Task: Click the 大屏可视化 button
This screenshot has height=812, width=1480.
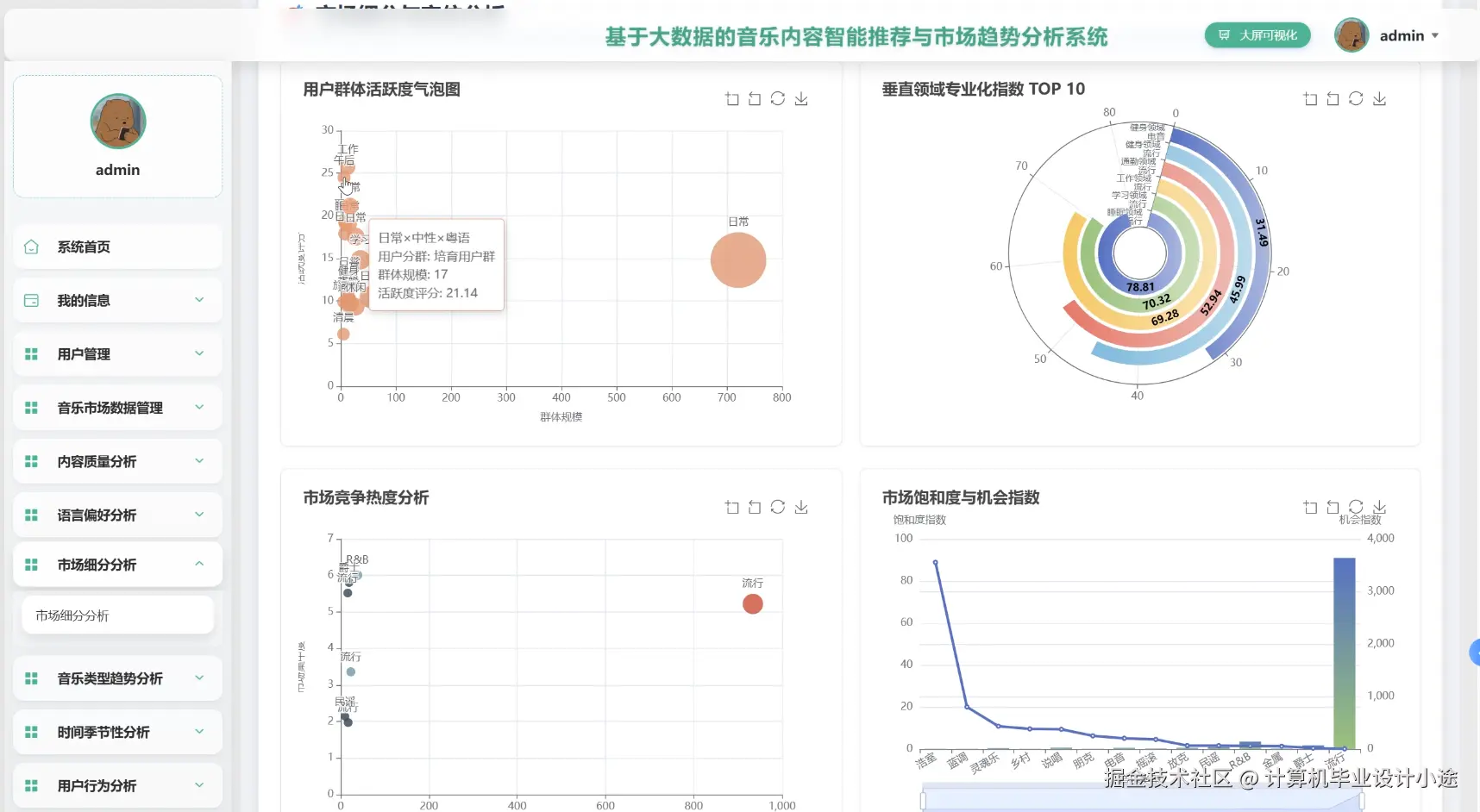Action: coord(1257,35)
